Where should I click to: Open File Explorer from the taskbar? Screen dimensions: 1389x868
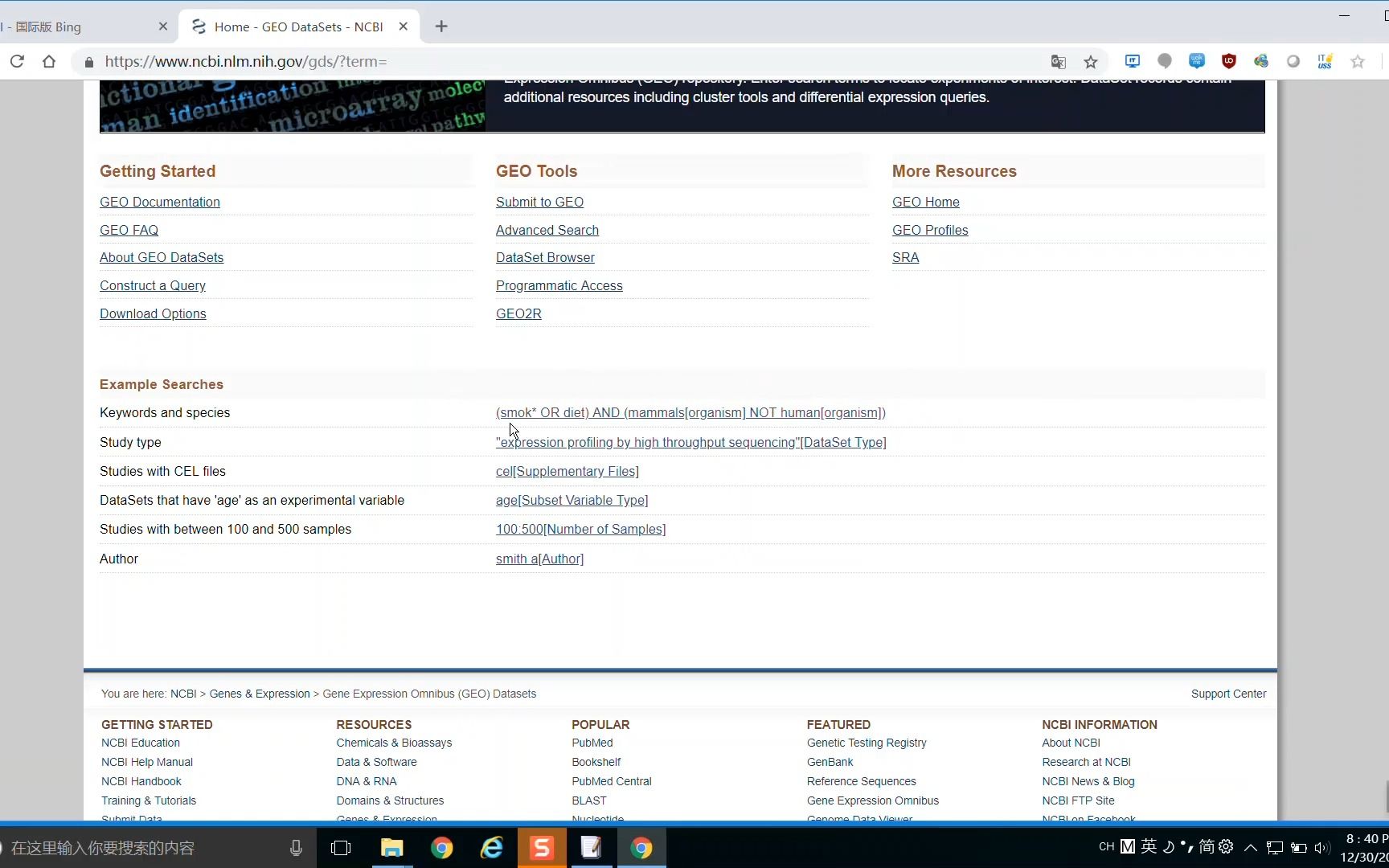[391, 848]
